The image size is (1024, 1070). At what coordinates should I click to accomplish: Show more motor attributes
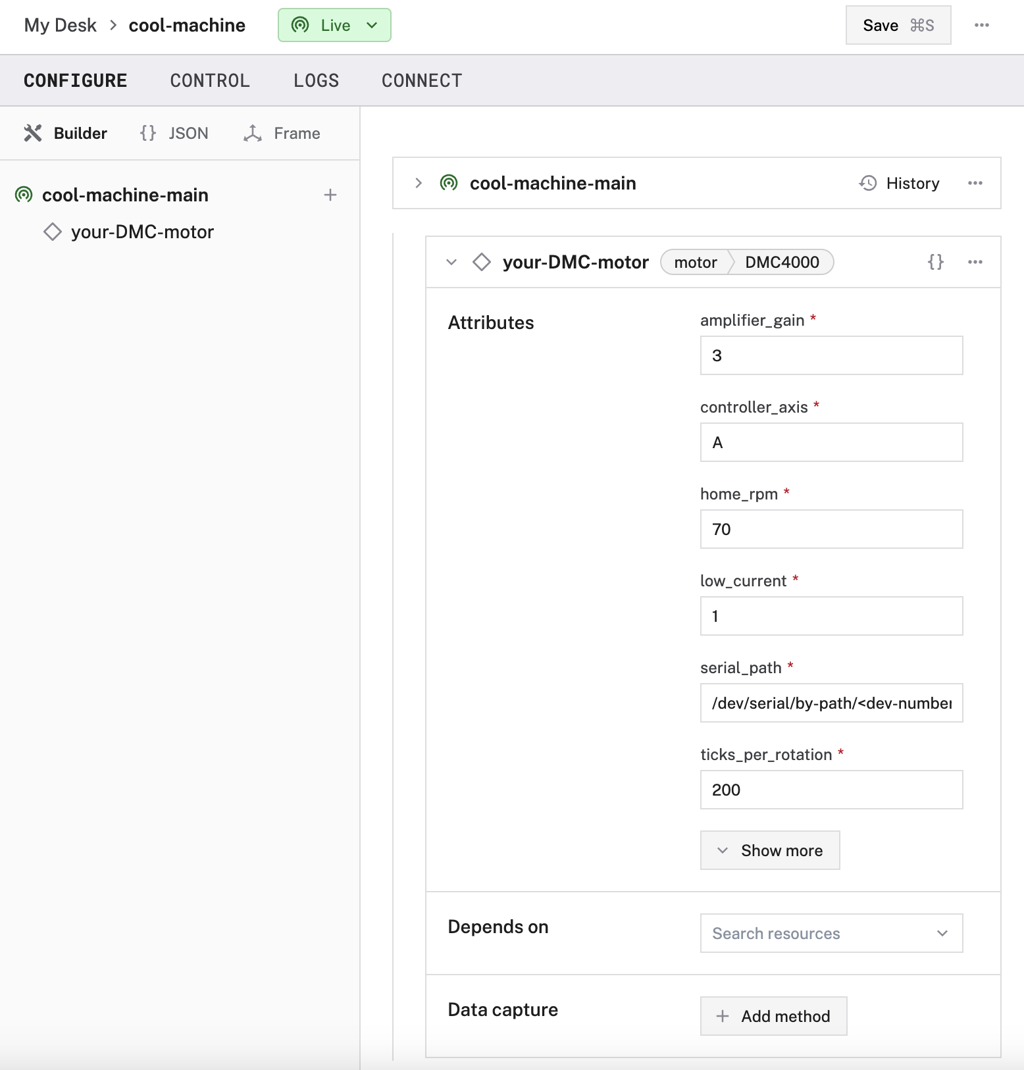769,850
